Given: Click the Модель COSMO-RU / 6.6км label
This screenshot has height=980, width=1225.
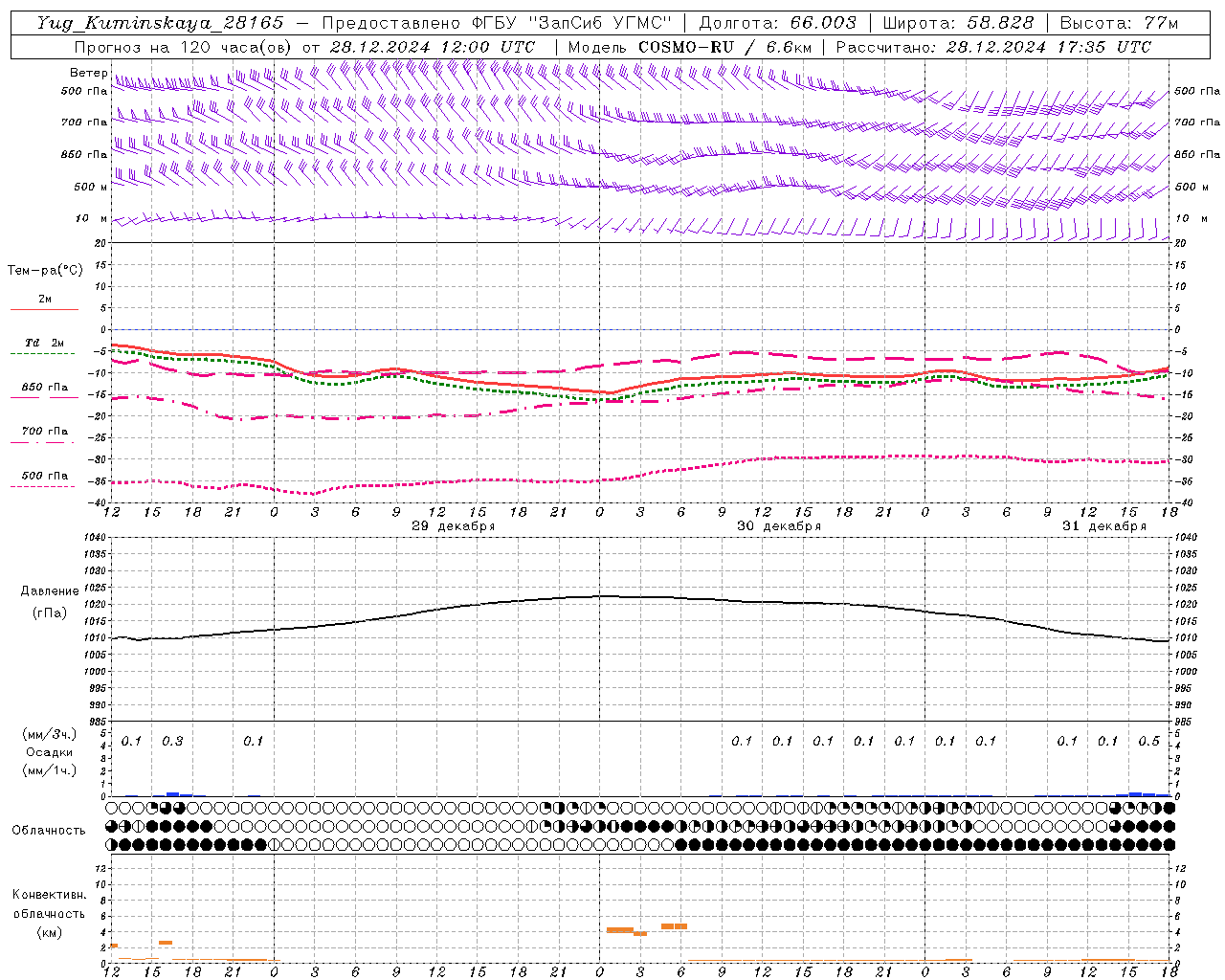Looking at the screenshot, I should 690,47.
